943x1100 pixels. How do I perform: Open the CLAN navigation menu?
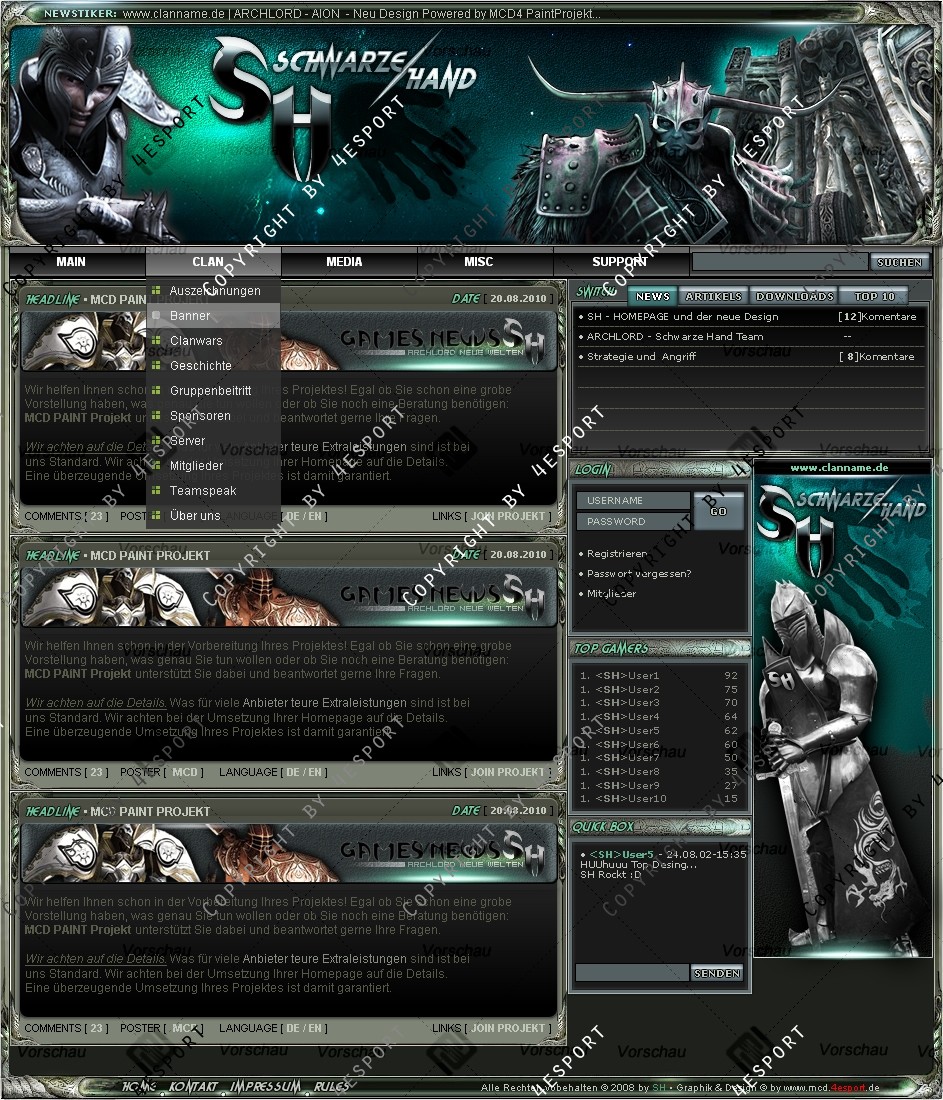coord(208,262)
